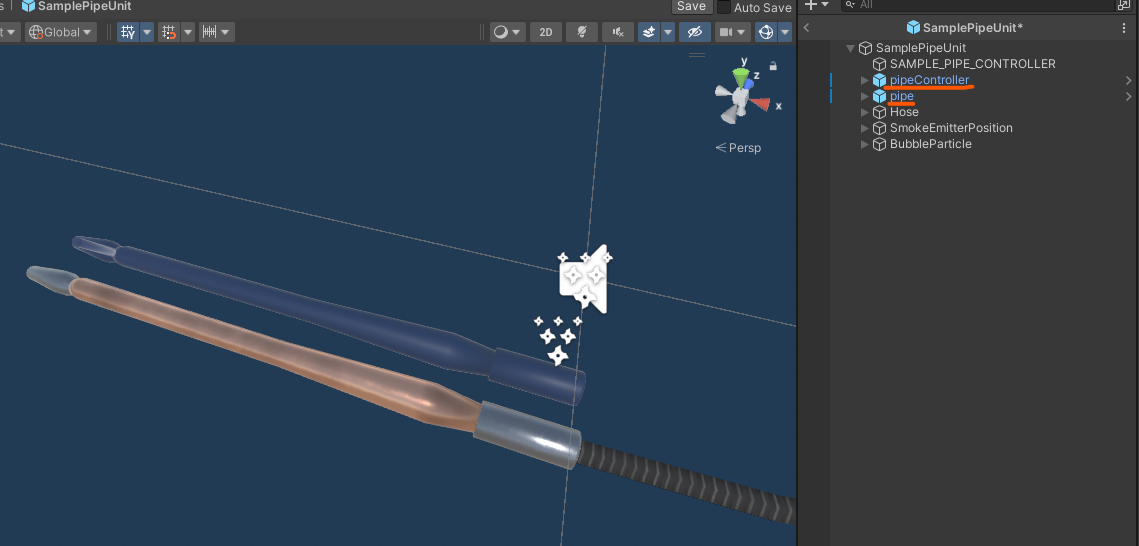The image size is (1139, 546).
Task: Enable 2D view mode
Action: 546,32
